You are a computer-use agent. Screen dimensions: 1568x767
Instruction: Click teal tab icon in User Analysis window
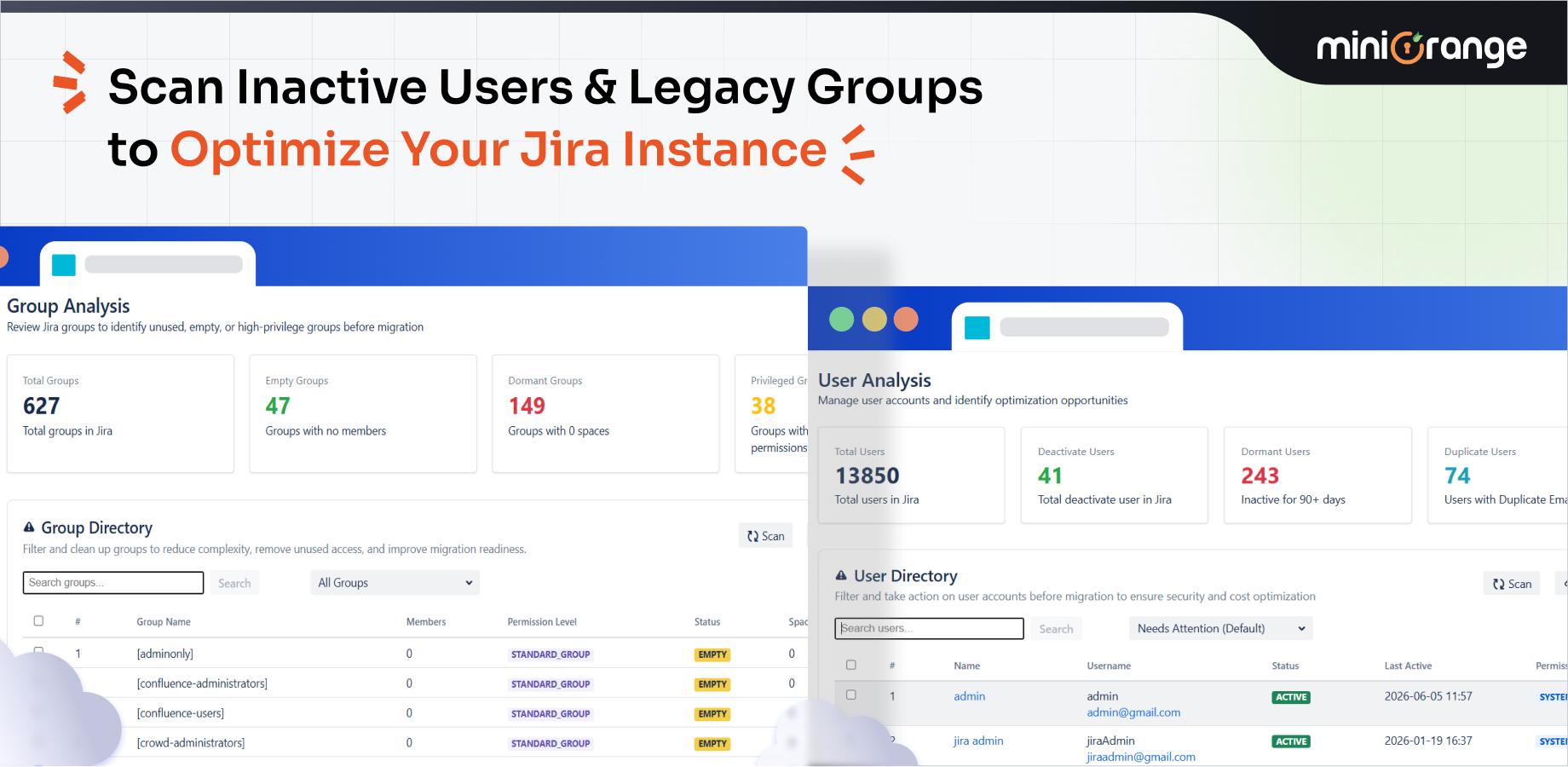[977, 327]
